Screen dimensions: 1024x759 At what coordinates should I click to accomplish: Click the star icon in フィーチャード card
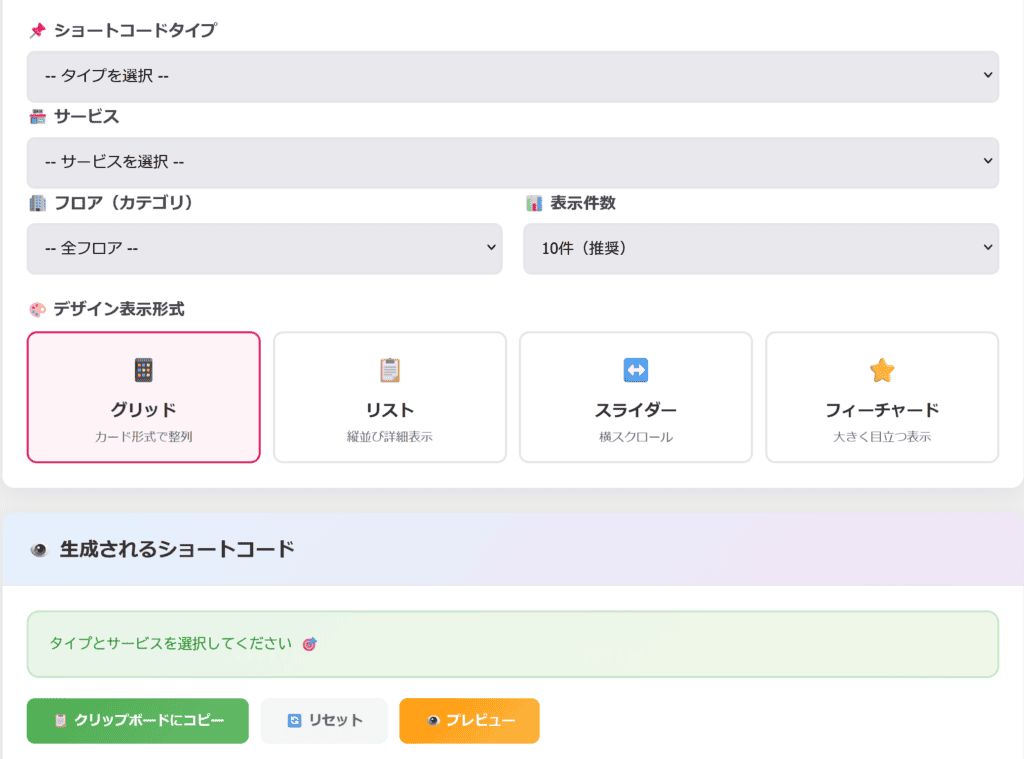(882, 371)
